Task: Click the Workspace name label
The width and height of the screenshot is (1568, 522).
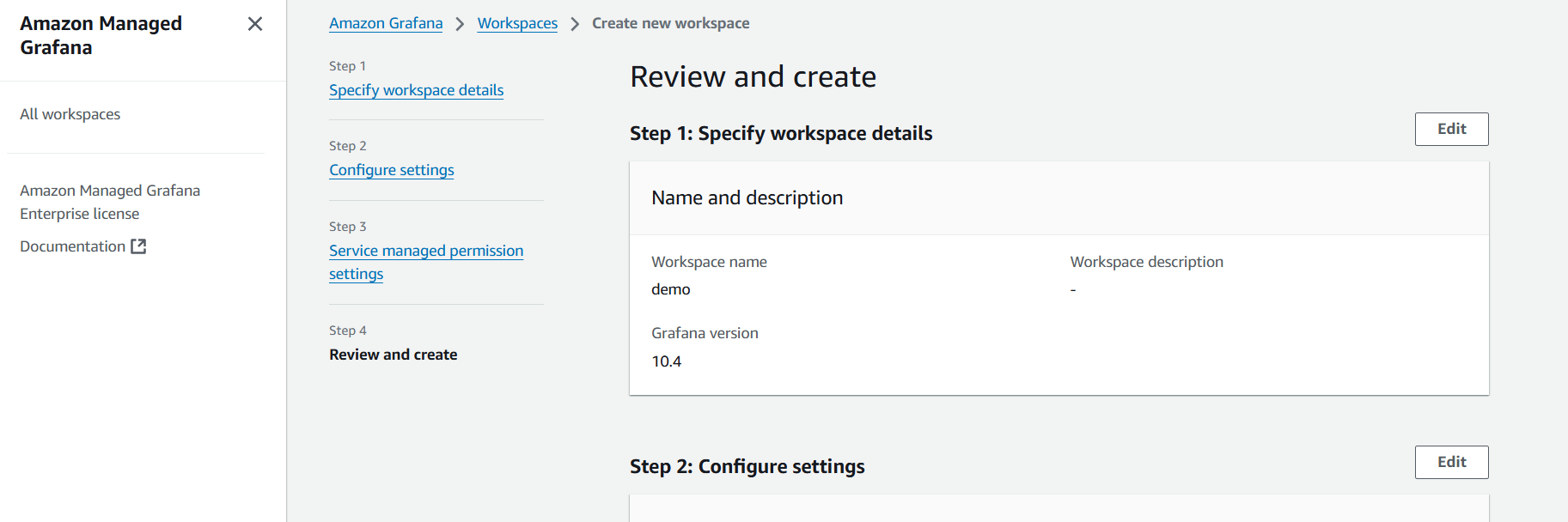Action: coord(709,262)
